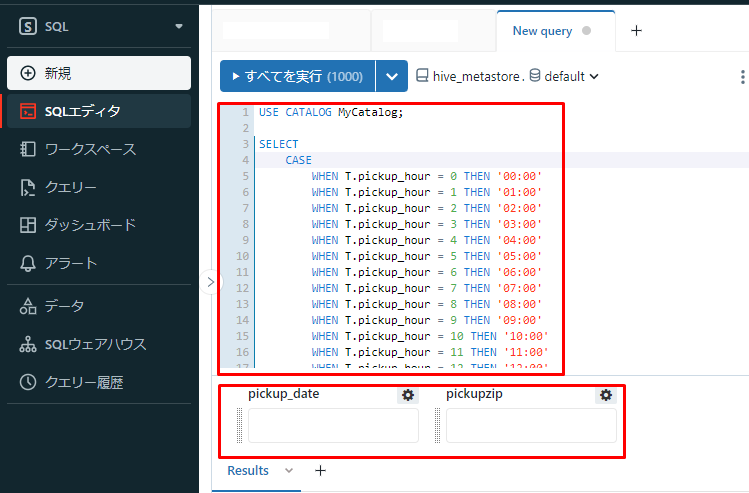The image size is (749, 493).
Task: Click the pickup_date parameter input field
Action: tap(333, 425)
